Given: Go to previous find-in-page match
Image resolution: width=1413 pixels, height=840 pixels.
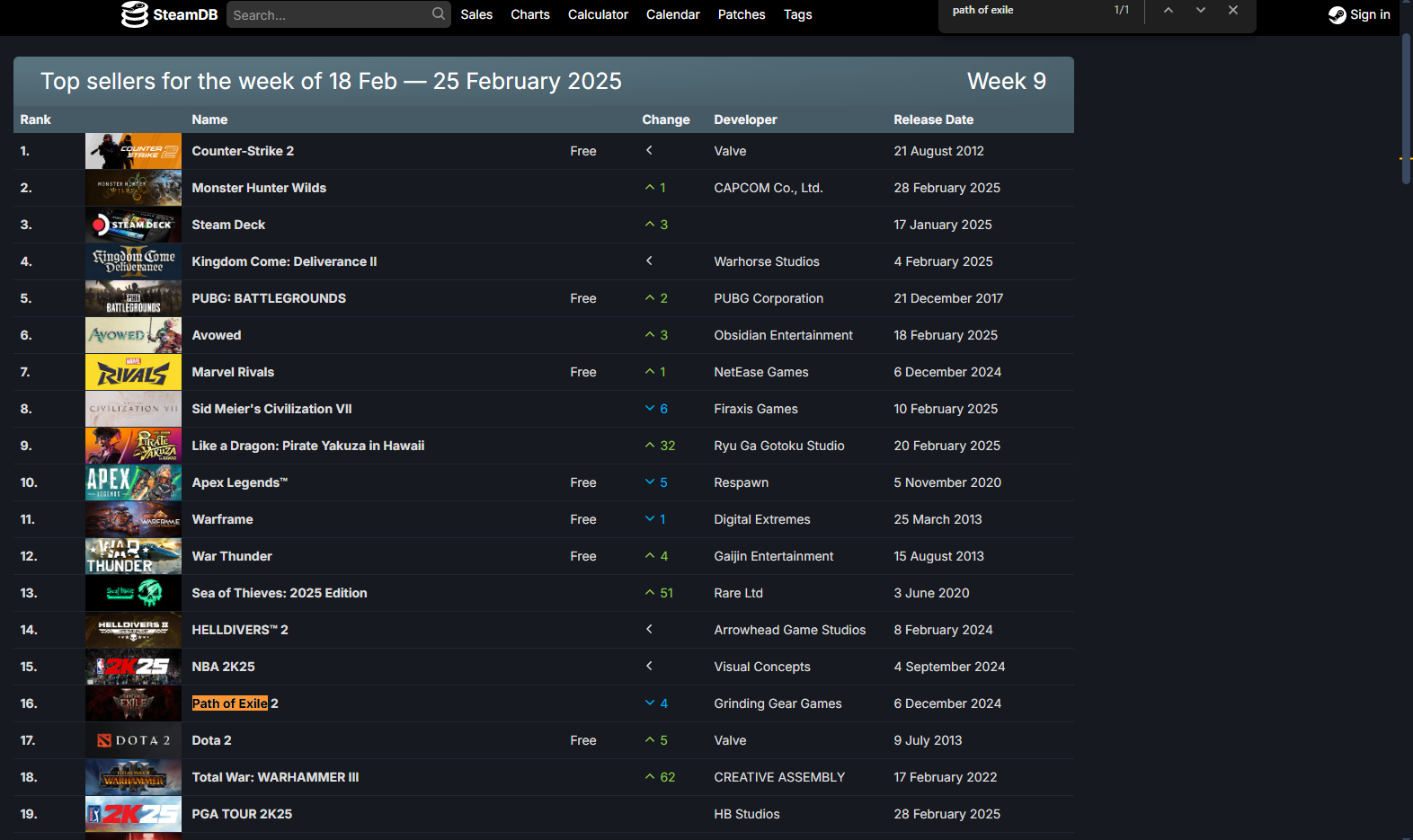Looking at the screenshot, I should 1169,10.
